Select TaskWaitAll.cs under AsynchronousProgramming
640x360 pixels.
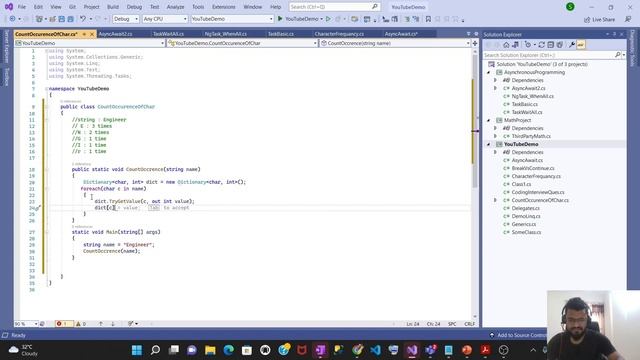(527, 112)
